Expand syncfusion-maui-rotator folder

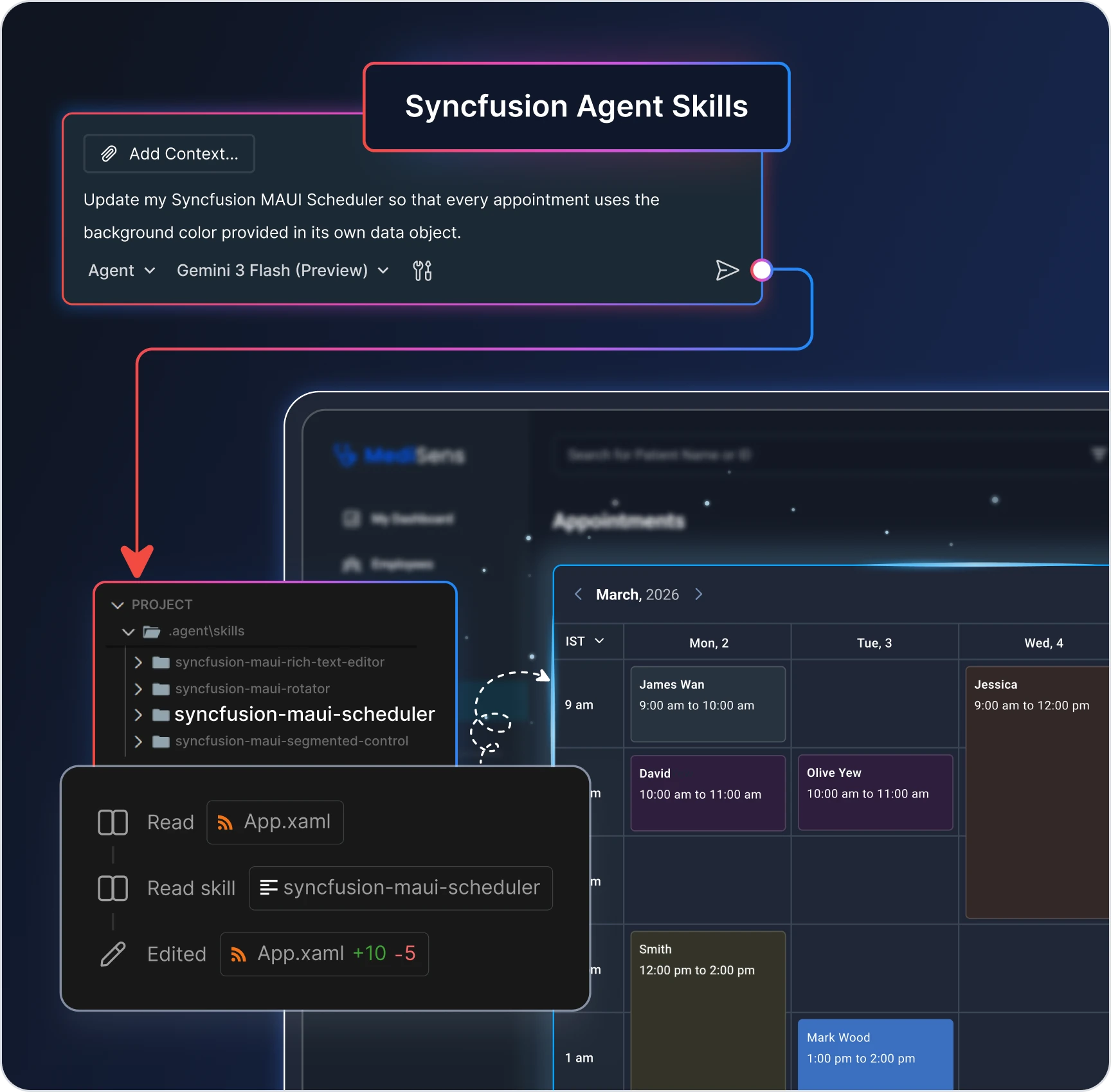coord(138,689)
